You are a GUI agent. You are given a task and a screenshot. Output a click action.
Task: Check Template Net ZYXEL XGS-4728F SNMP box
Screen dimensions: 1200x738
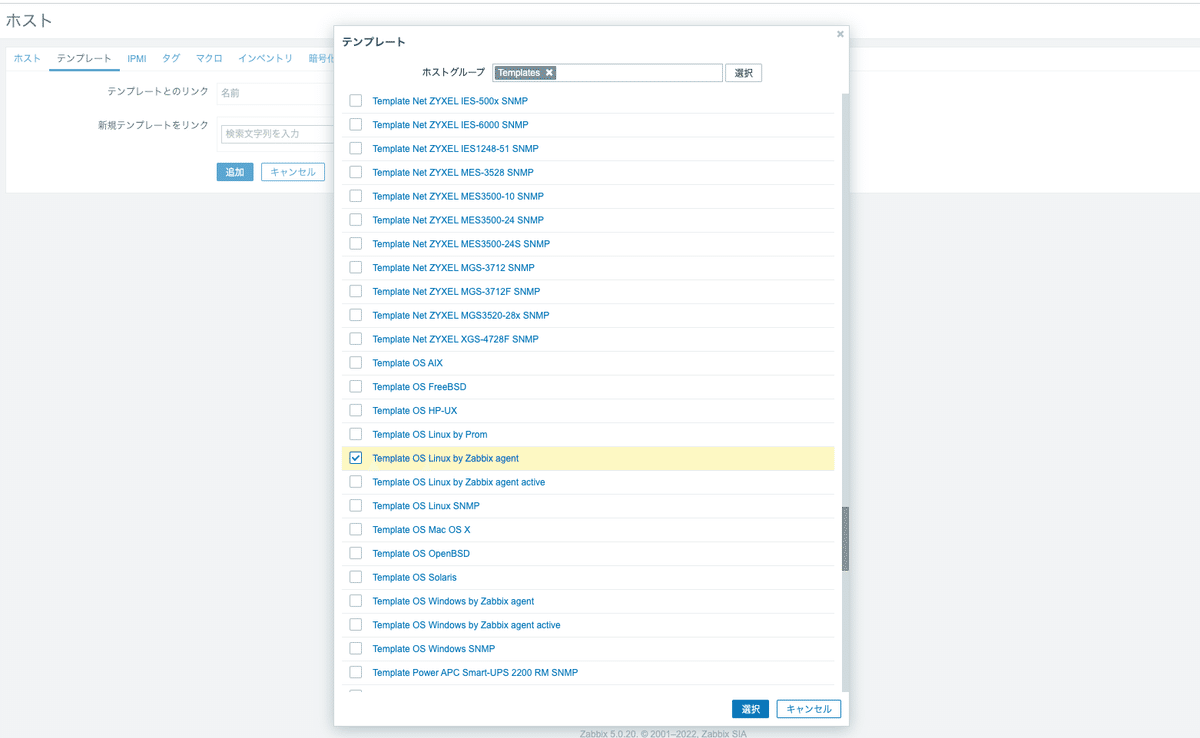(355, 339)
